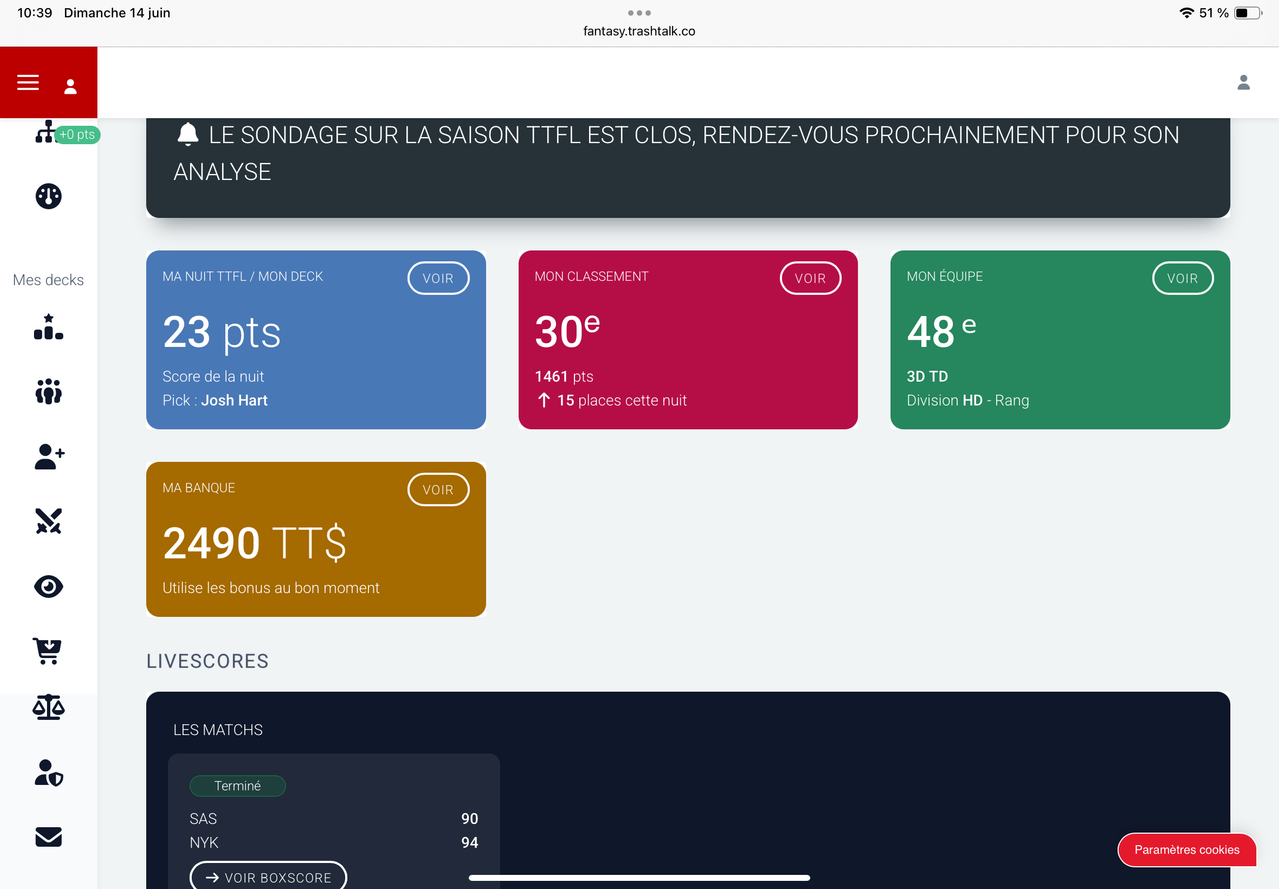Open Paramètres cookies button
The height and width of the screenshot is (889, 1279).
(x=1187, y=849)
